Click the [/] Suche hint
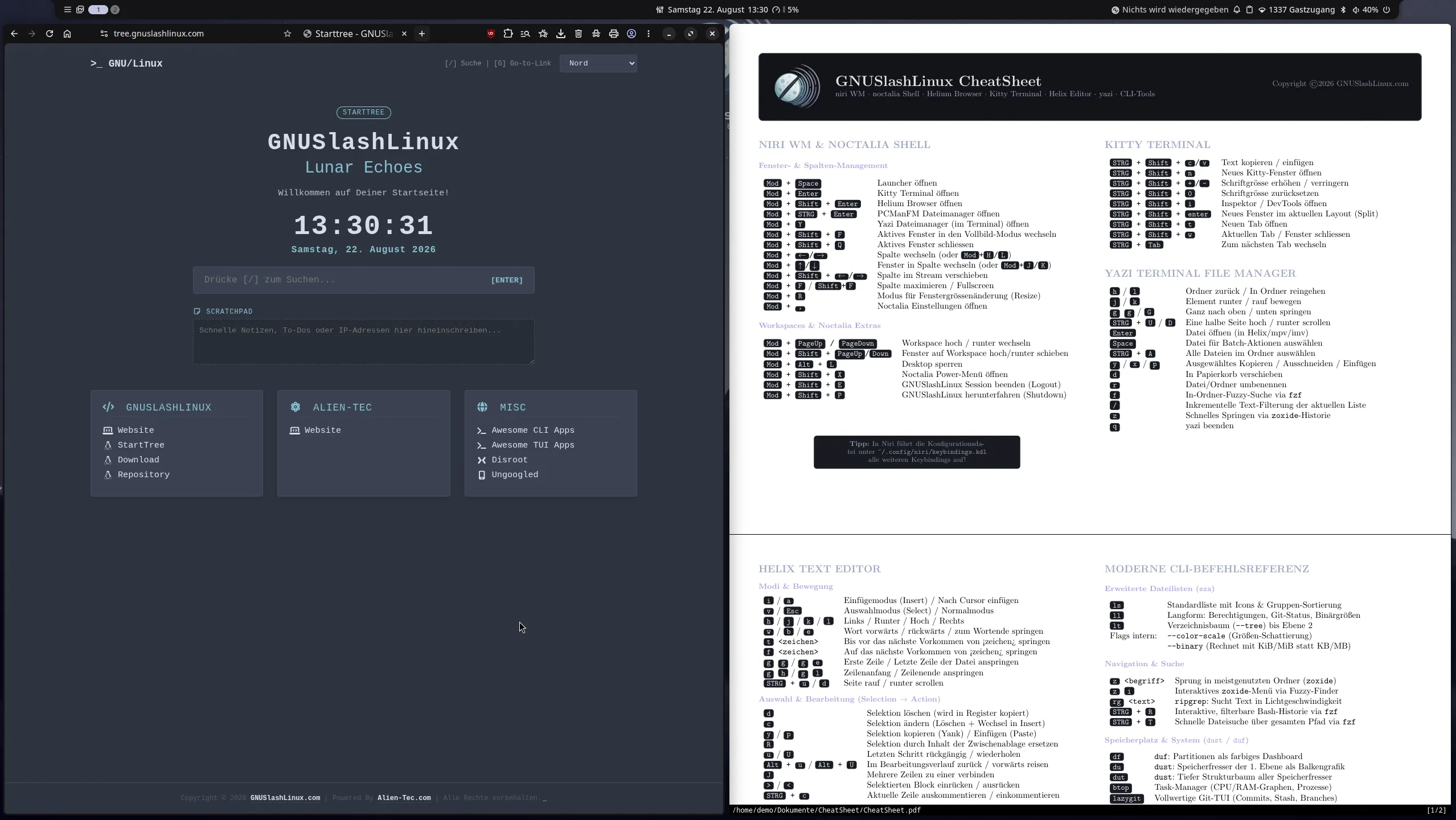The height and width of the screenshot is (820, 1456). (x=463, y=63)
